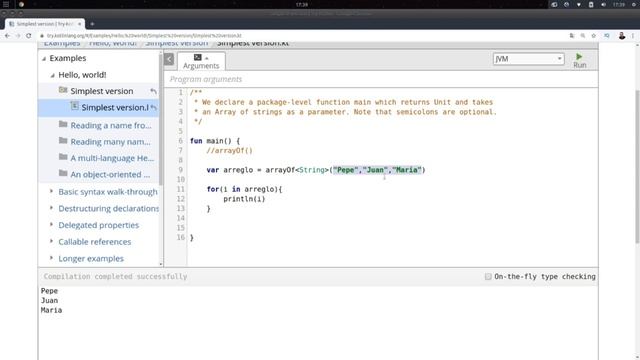Click the Examples breadcrumb link

coord(62,43)
